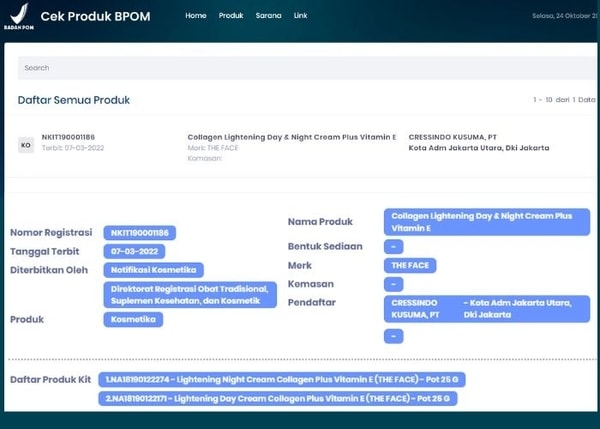The image size is (600, 429).
Task: Click the Merk: THE FACE text in list row
Action: point(213,148)
